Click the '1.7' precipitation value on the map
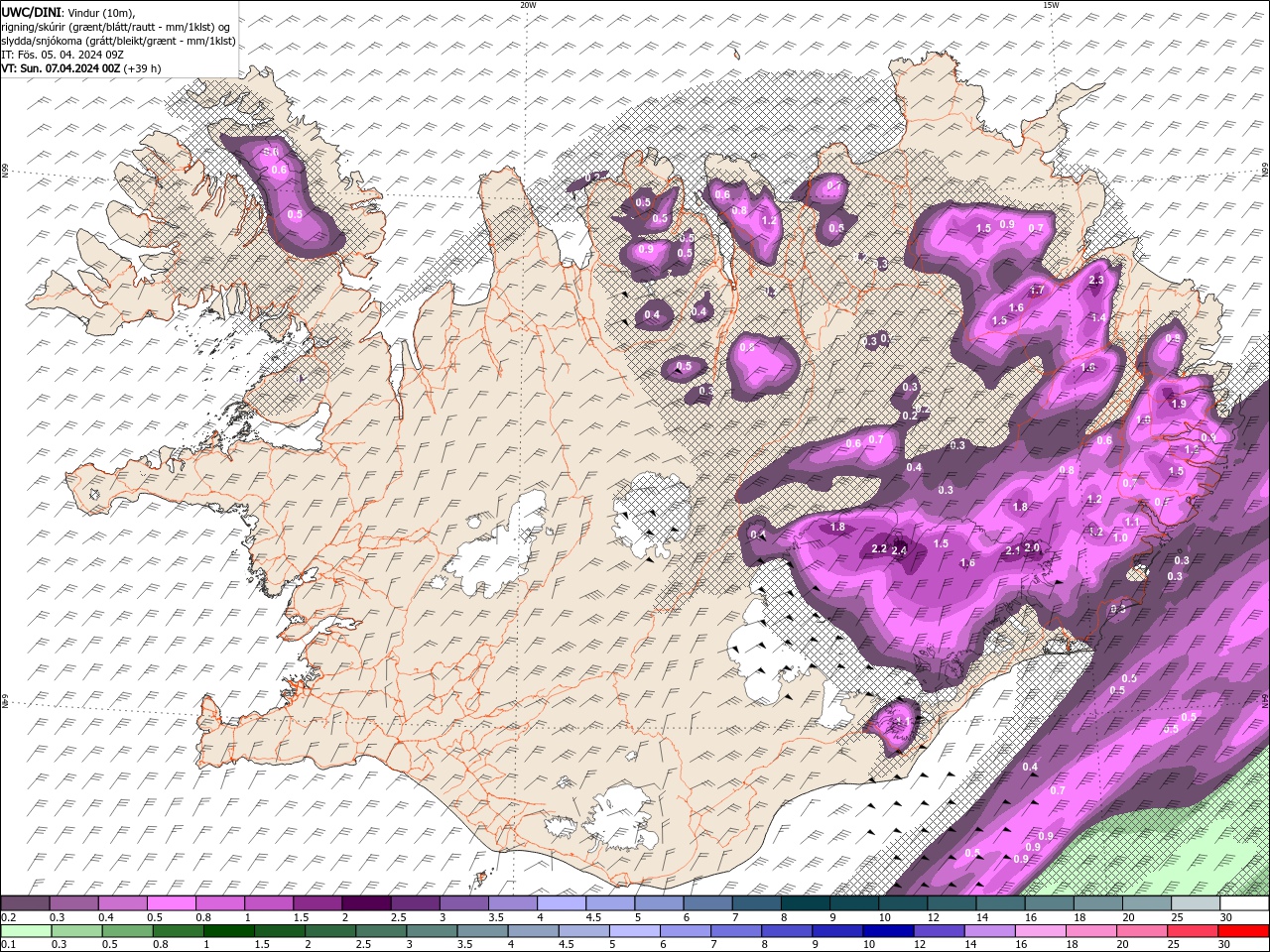The image size is (1270, 952). 1037,291
